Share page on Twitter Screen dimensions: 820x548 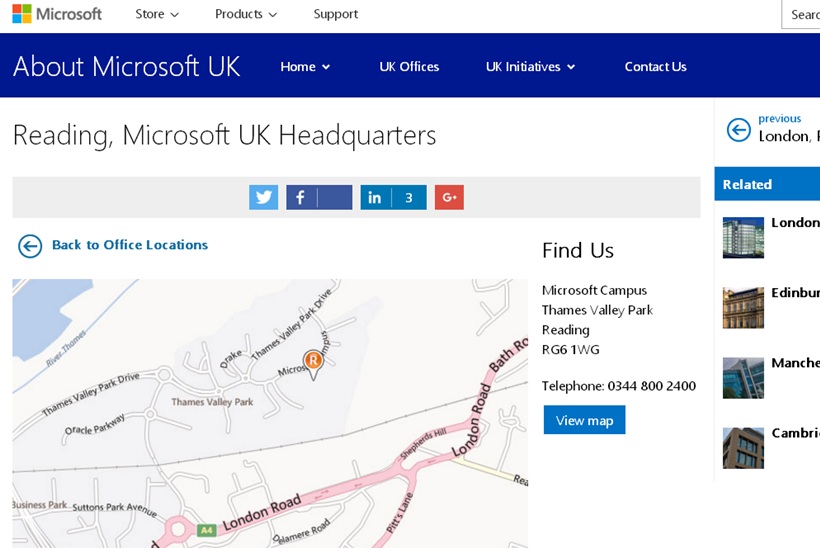[264, 197]
